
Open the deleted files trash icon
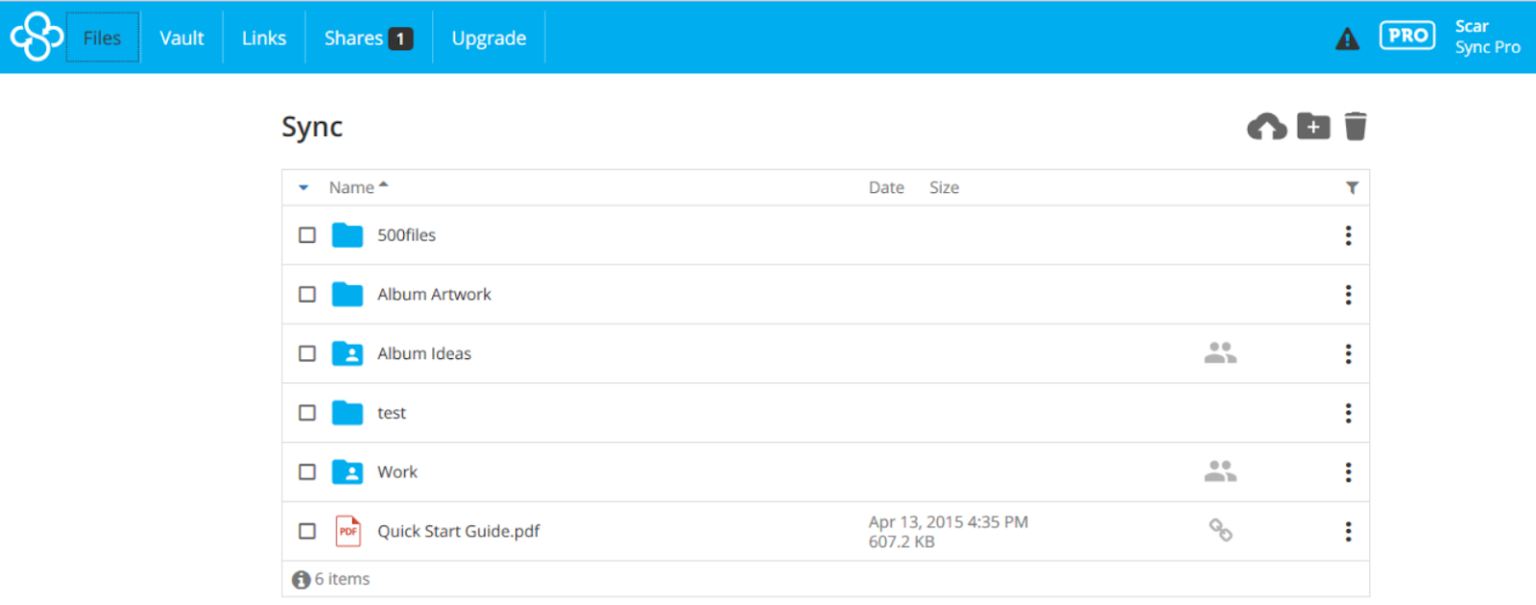(x=1355, y=126)
